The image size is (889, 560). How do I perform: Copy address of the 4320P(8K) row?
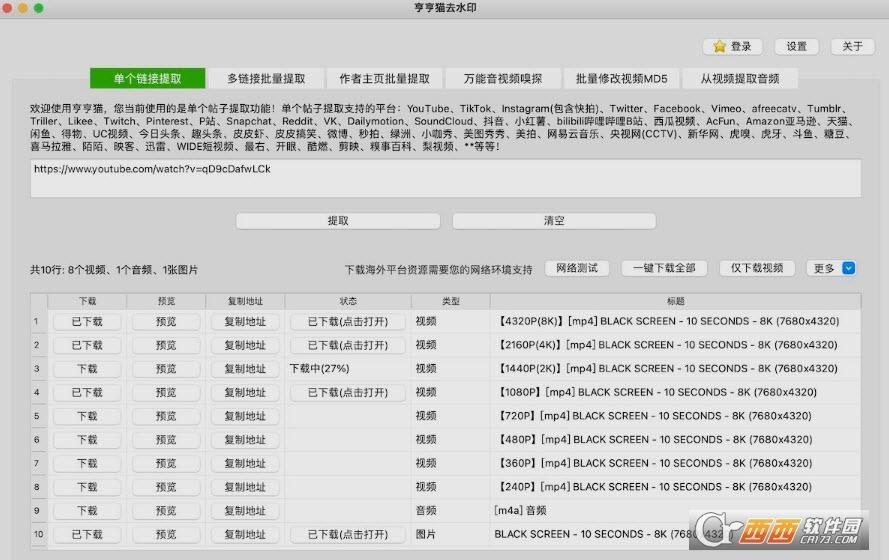pos(245,322)
